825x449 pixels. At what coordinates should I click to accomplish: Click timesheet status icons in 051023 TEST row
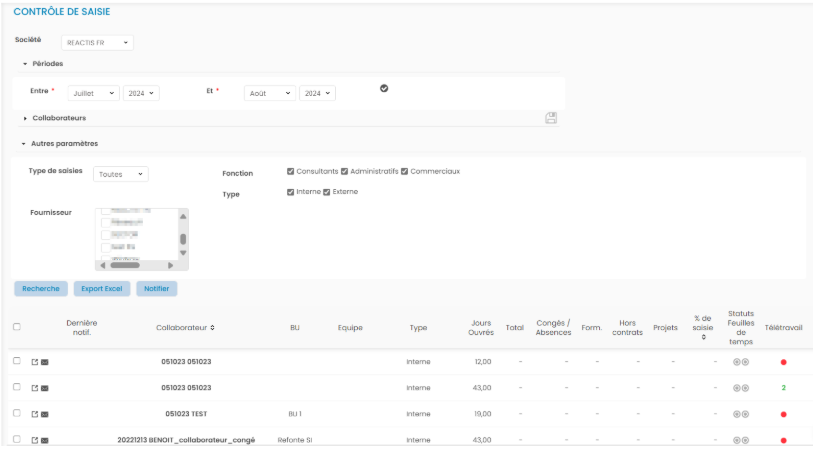click(x=740, y=414)
